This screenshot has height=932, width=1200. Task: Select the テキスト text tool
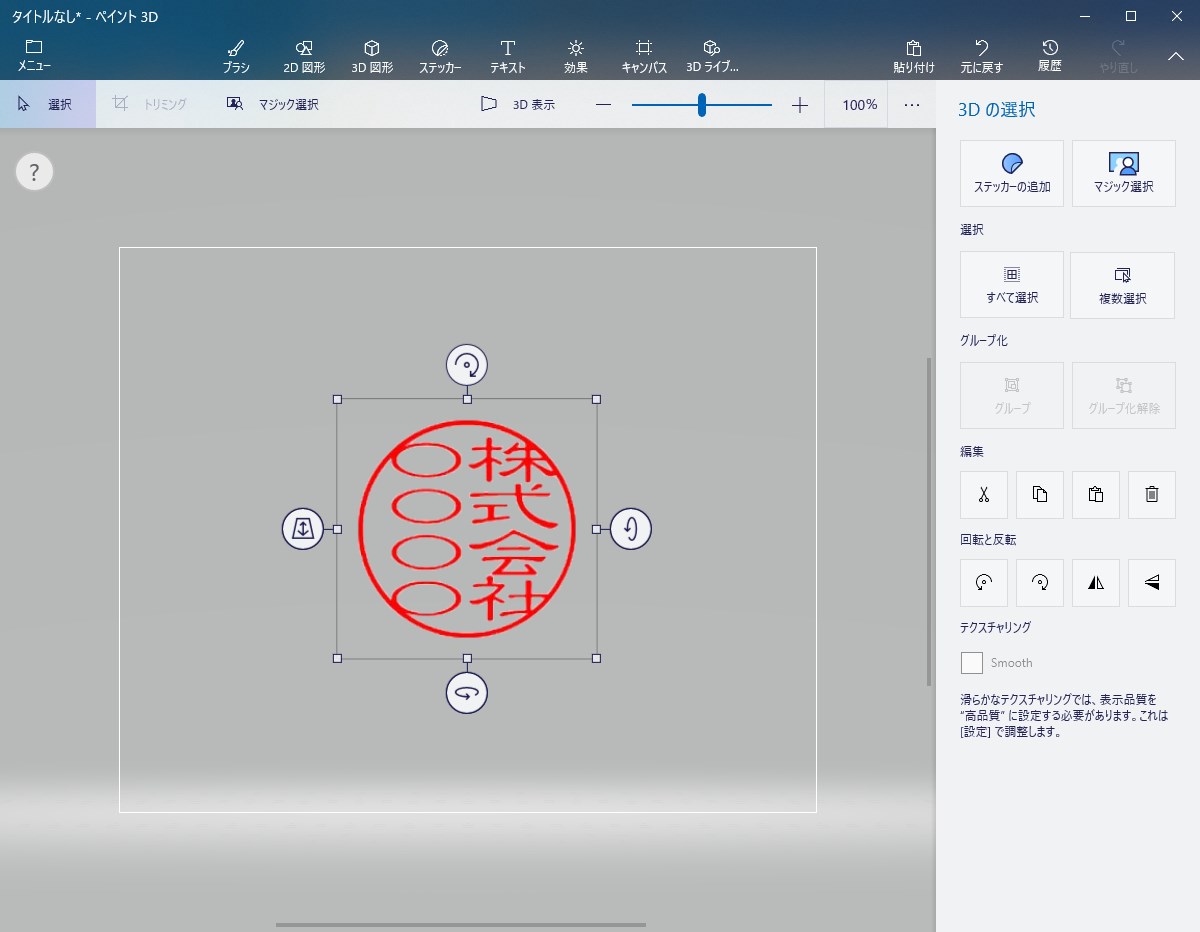(508, 56)
